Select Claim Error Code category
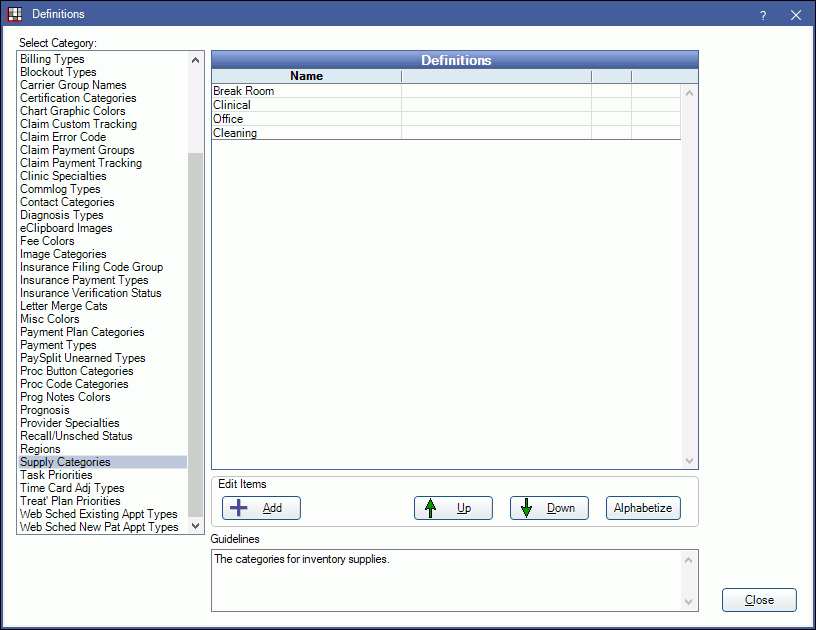 click(103, 137)
